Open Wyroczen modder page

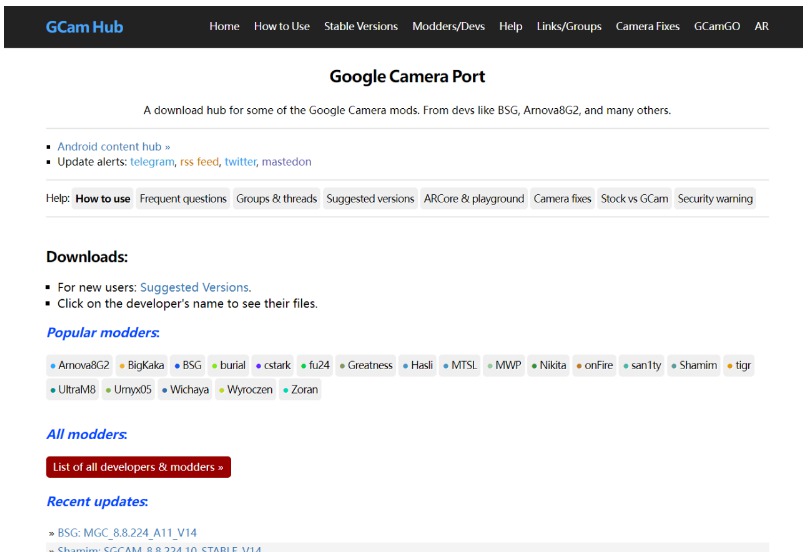(x=245, y=390)
